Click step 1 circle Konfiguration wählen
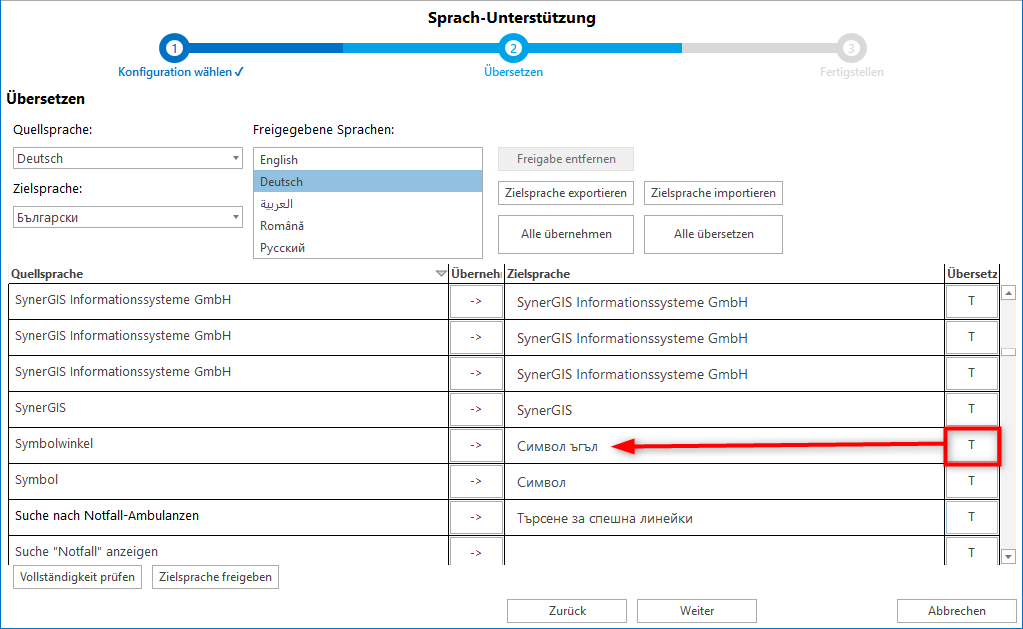Viewport: 1023px width, 629px height. 174,48
